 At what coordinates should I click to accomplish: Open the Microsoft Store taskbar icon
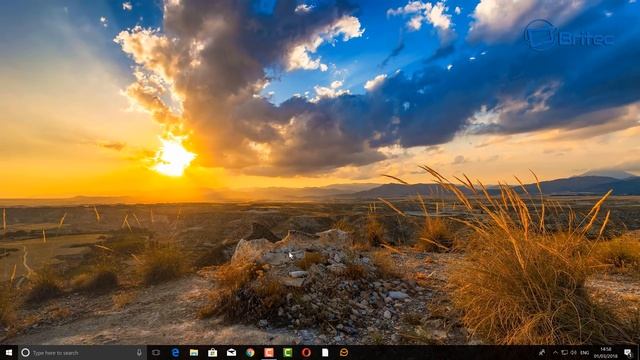point(213,353)
